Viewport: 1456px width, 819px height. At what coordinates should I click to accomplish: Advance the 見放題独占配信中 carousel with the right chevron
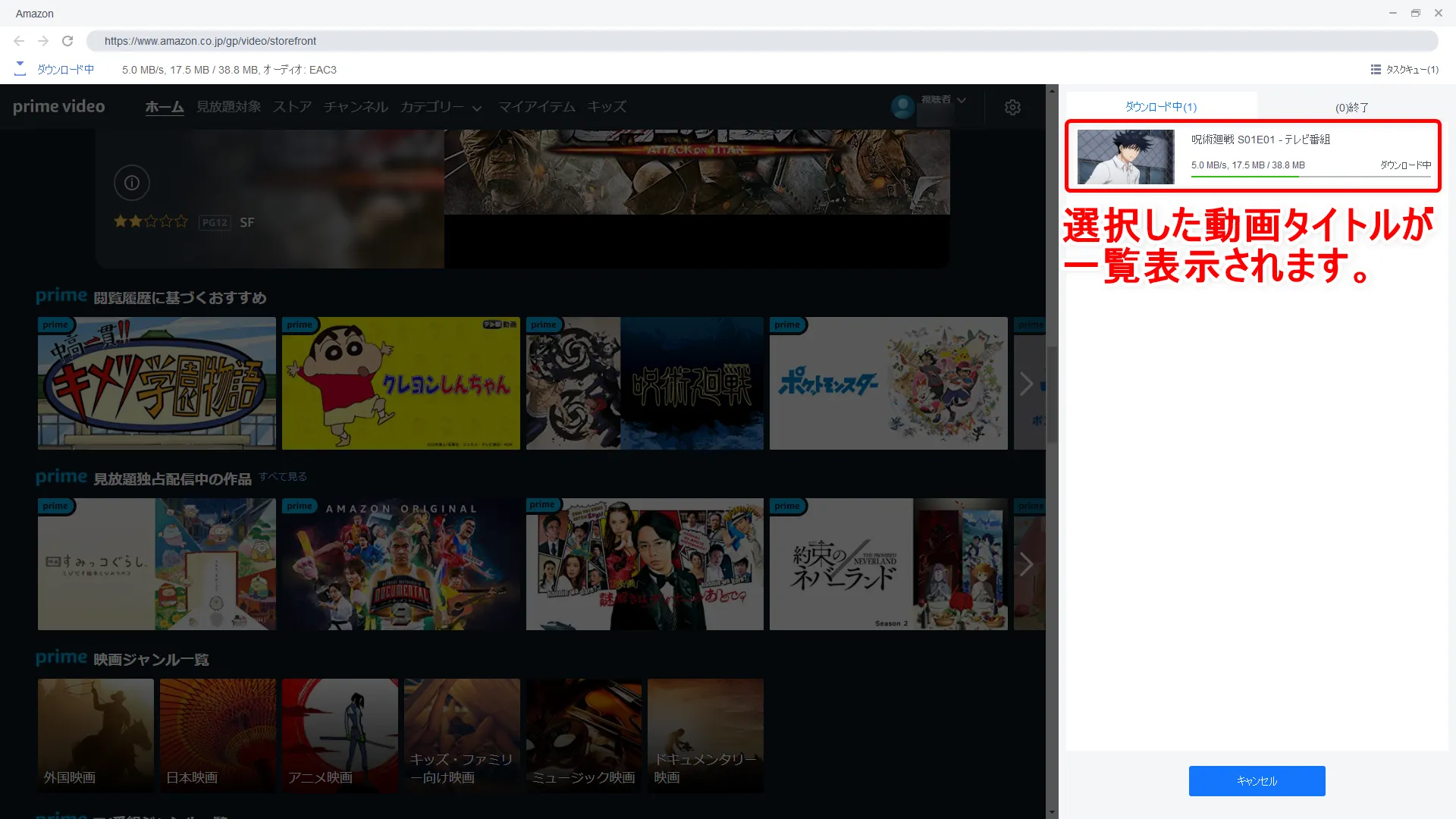pos(1026,564)
